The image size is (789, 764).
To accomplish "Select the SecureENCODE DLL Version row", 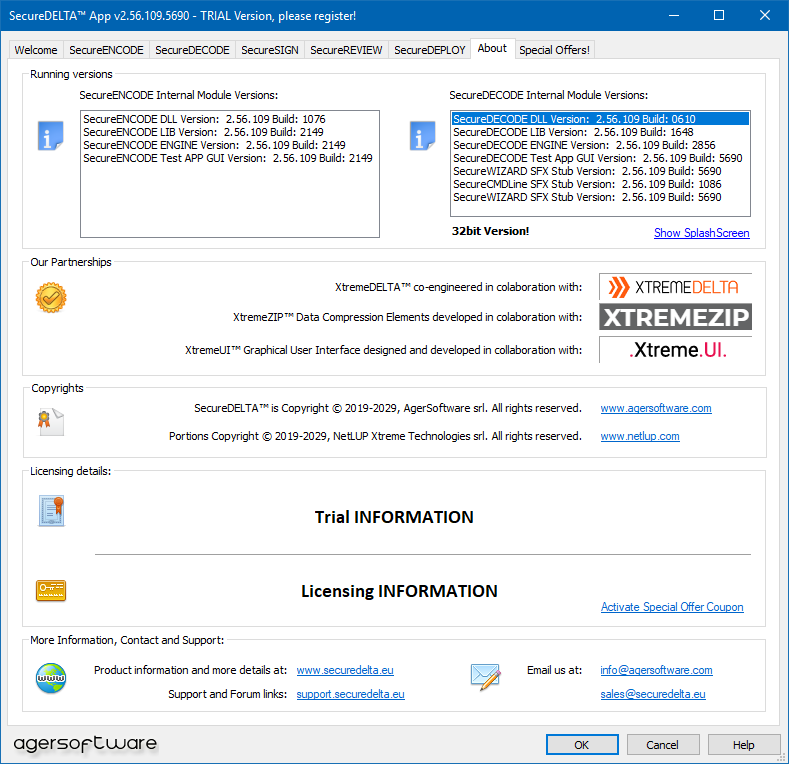I will (229, 119).
